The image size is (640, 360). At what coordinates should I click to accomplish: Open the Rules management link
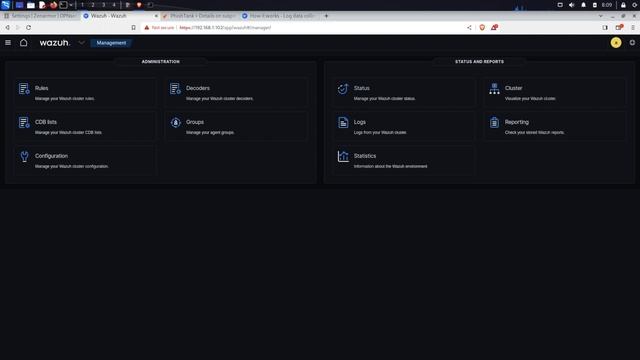(41, 88)
